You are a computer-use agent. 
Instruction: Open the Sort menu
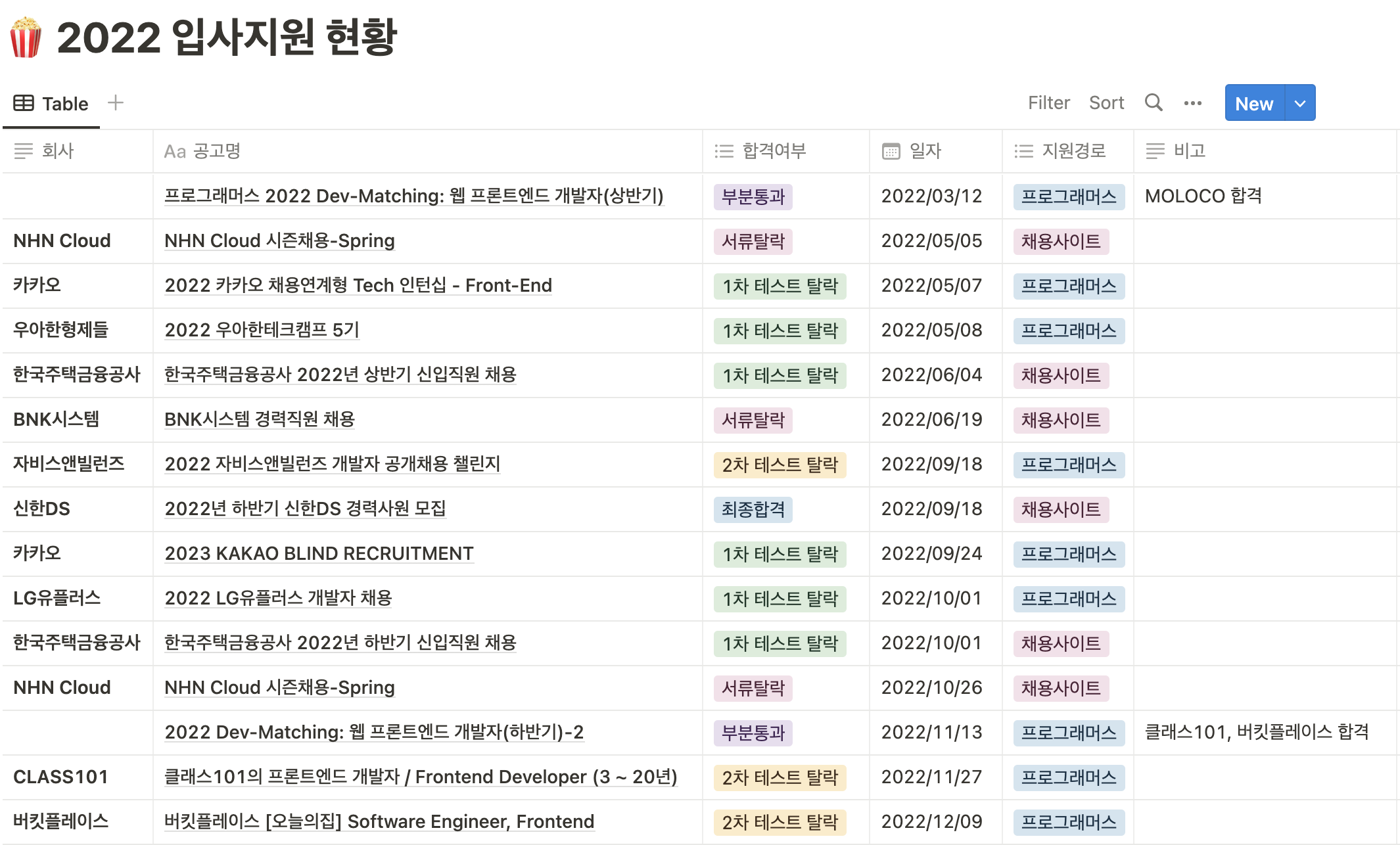click(1106, 103)
